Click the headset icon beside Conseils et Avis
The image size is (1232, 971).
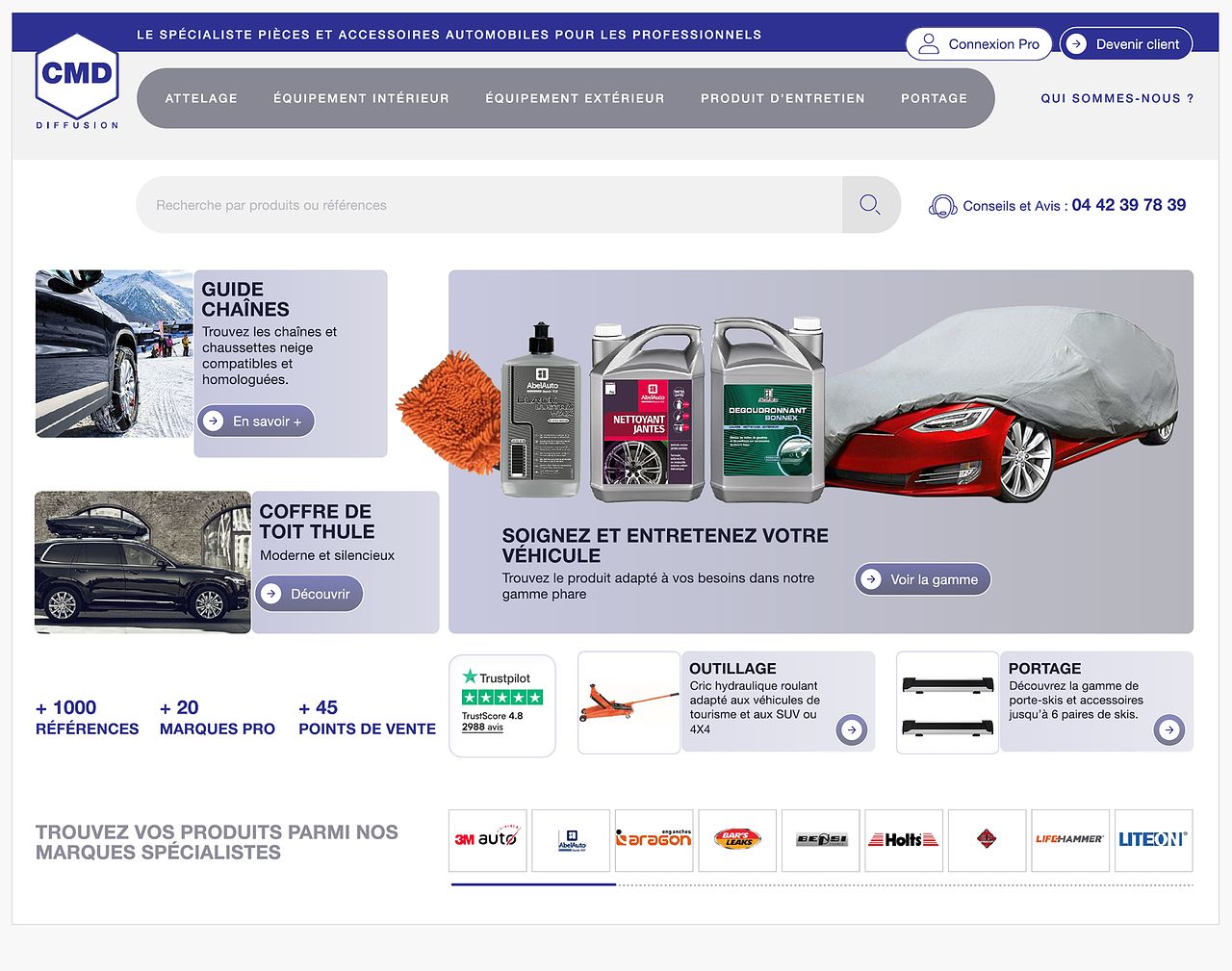942,205
